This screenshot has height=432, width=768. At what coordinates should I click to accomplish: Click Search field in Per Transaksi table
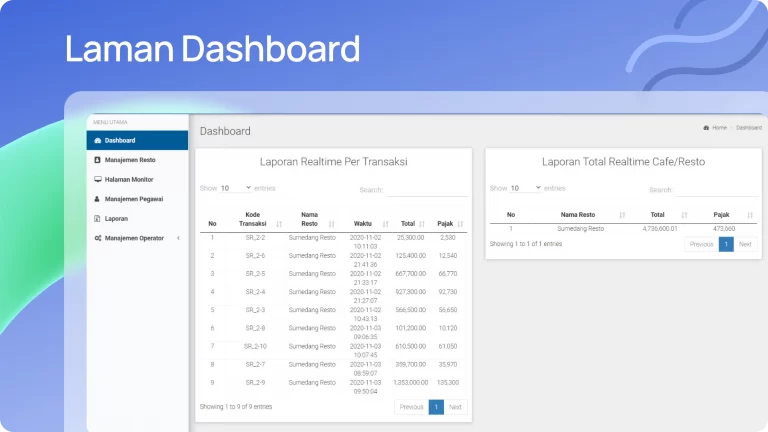tap(427, 190)
